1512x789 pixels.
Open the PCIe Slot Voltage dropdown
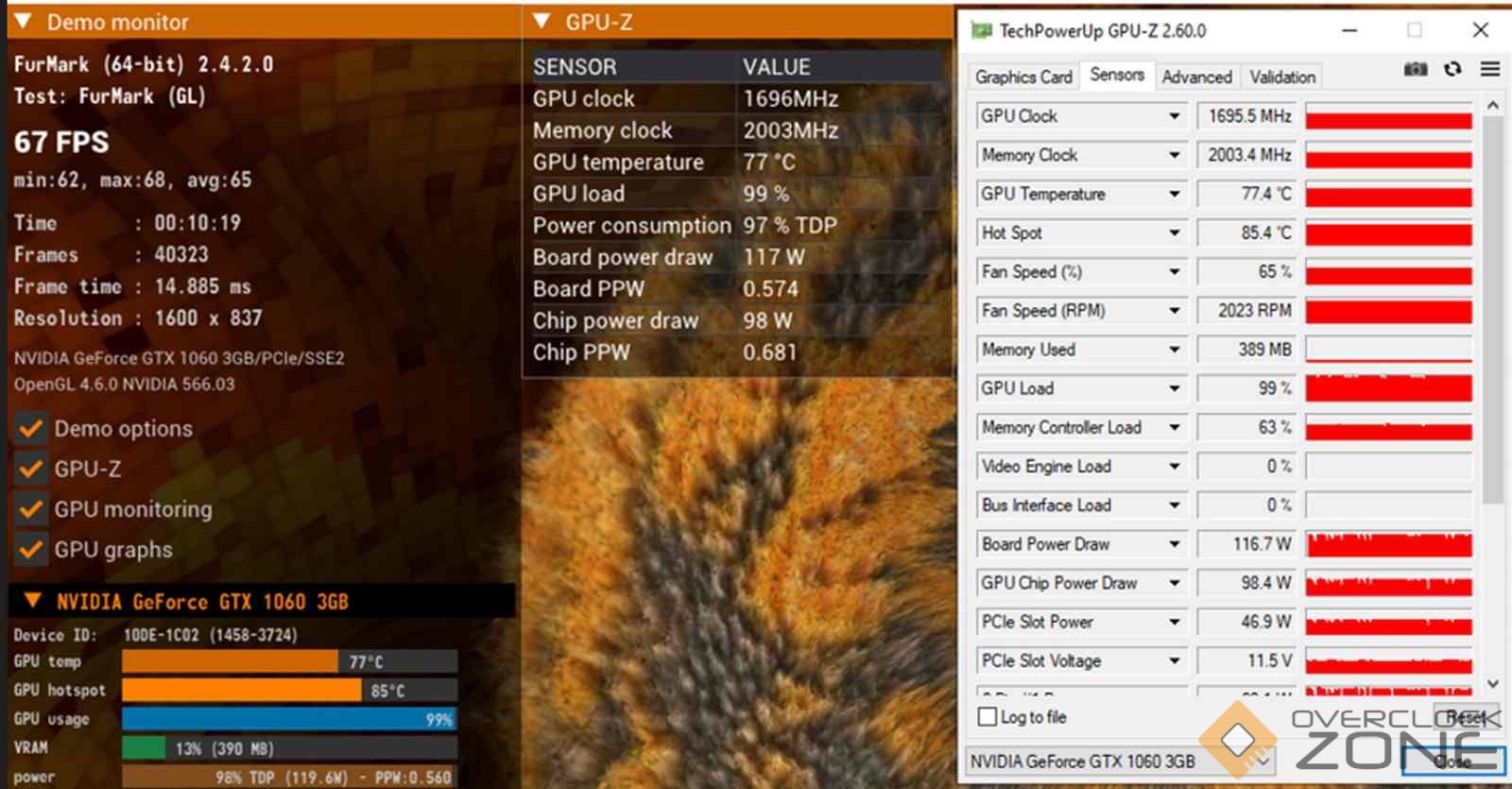[x=1175, y=660]
